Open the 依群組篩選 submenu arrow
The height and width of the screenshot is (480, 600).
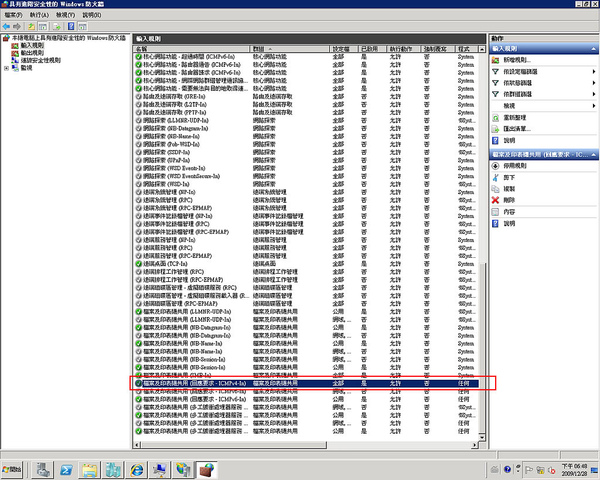point(594,94)
